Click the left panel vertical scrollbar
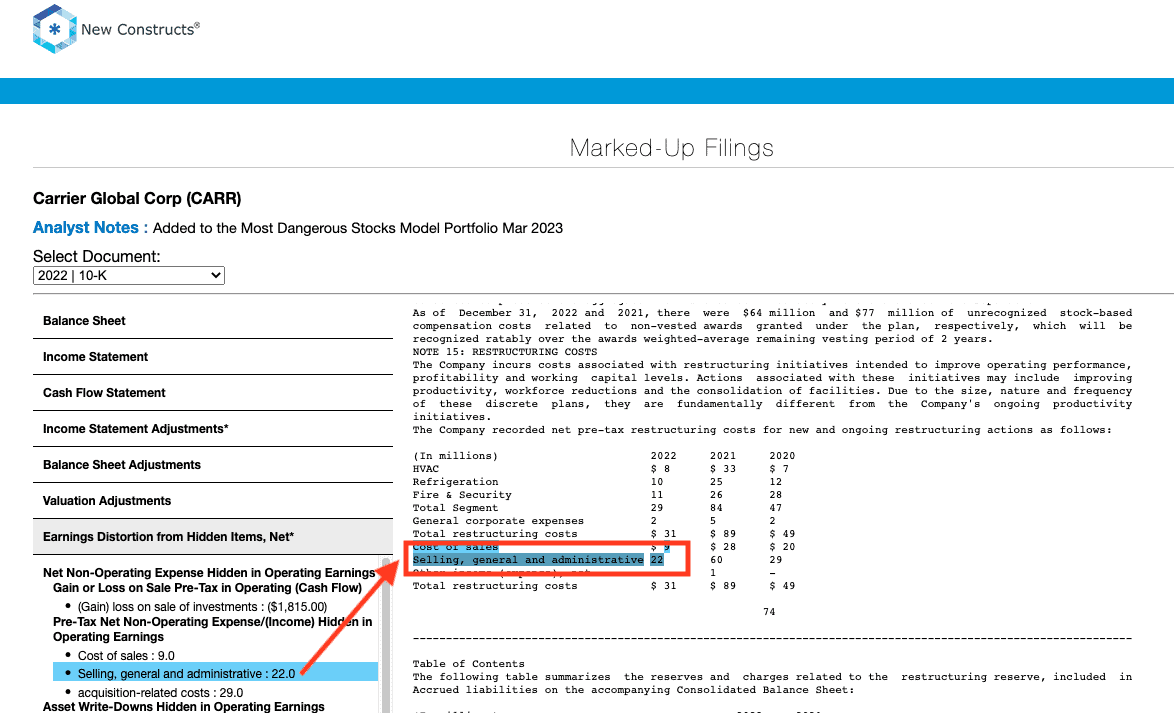Image resolution: width=1174 pixels, height=713 pixels. pos(386,635)
